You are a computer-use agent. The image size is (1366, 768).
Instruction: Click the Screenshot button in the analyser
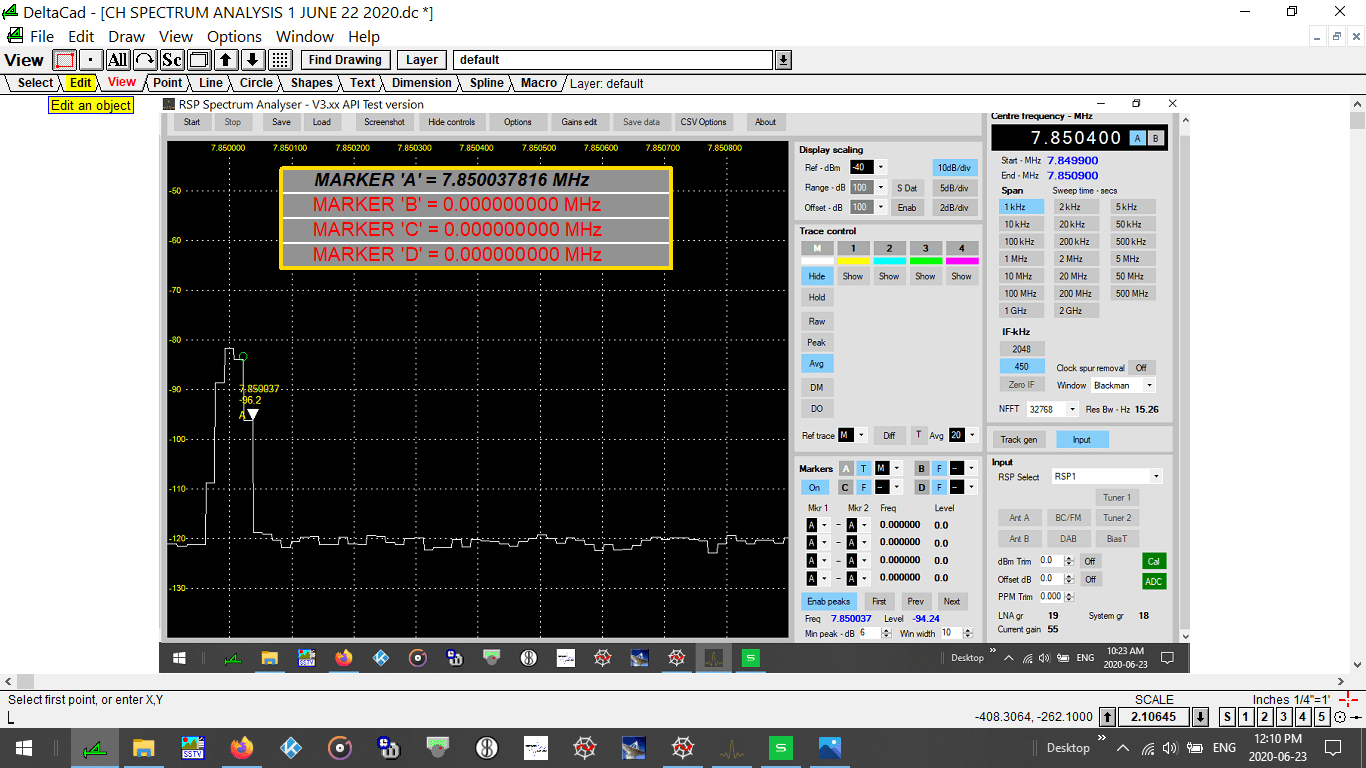384,121
